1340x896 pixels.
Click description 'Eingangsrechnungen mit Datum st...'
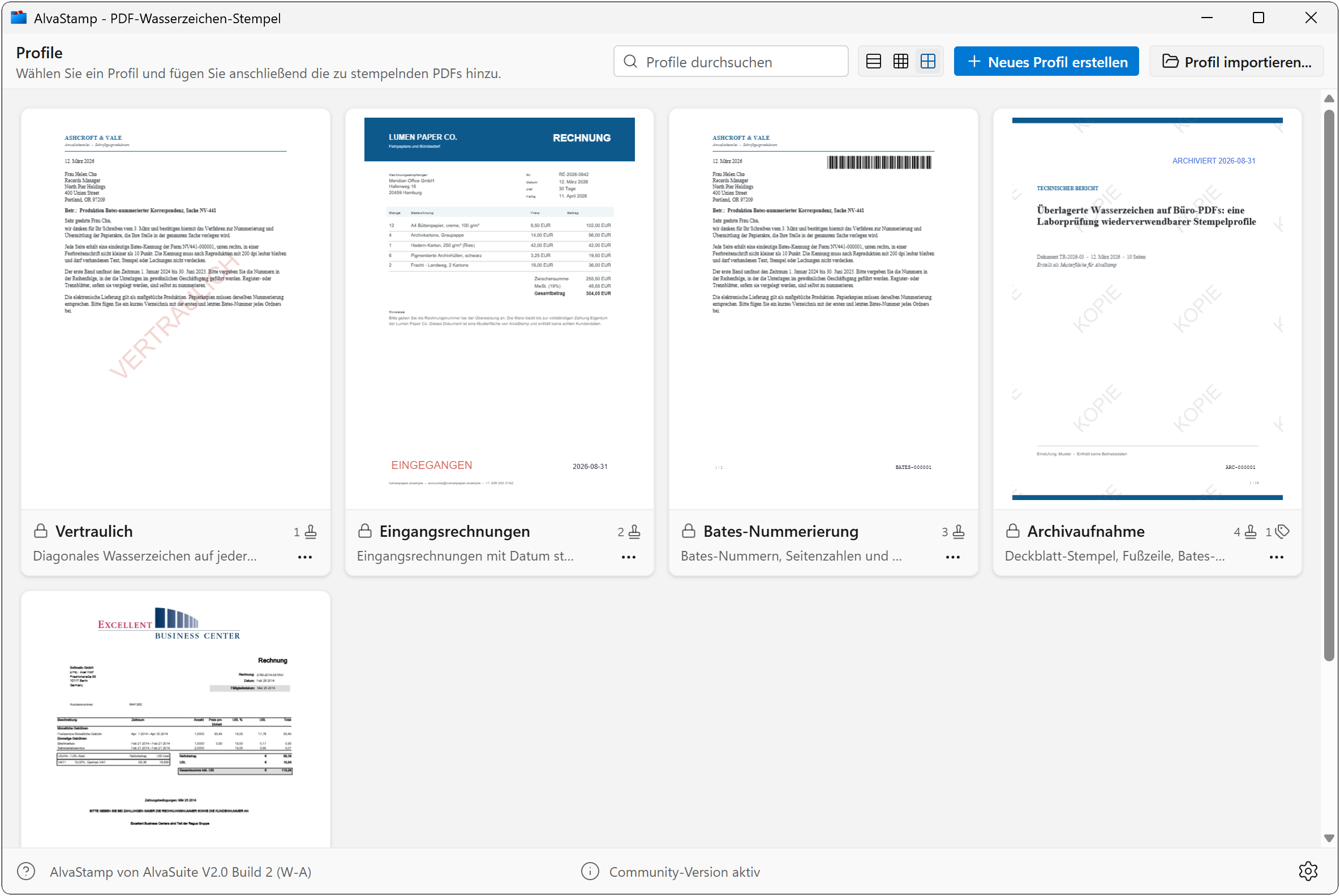(465, 556)
